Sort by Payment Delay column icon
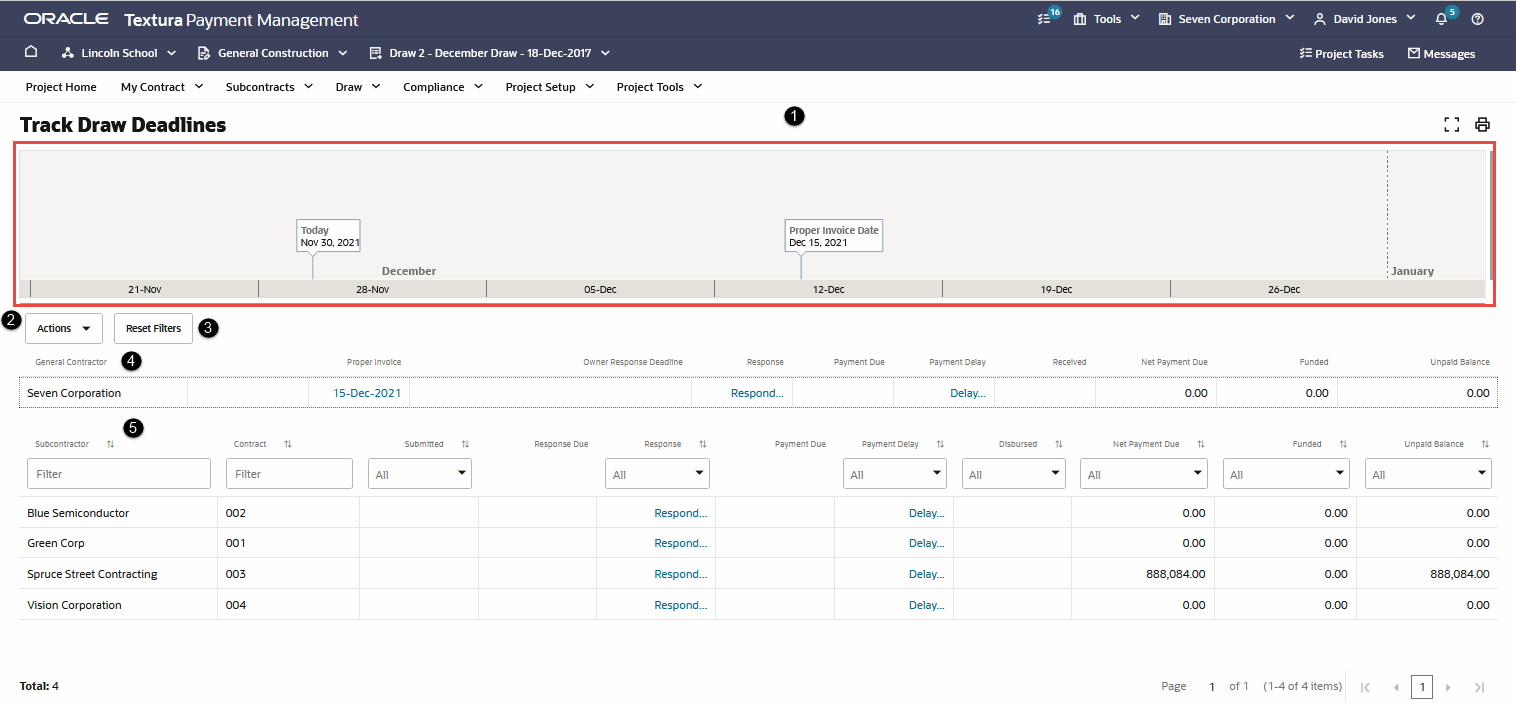The width and height of the screenshot is (1516, 706). point(940,444)
